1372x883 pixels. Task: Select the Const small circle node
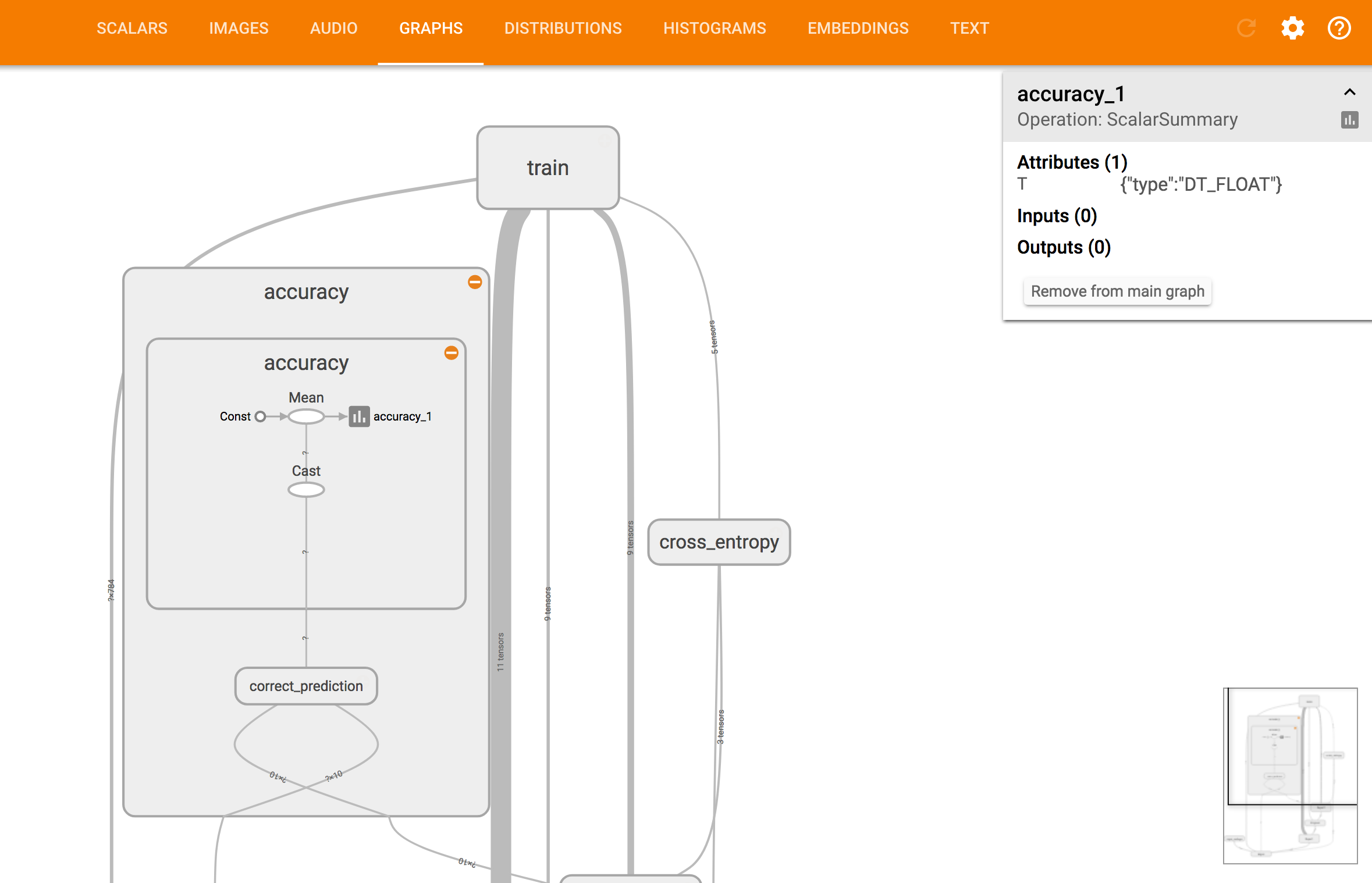(x=261, y=416)
